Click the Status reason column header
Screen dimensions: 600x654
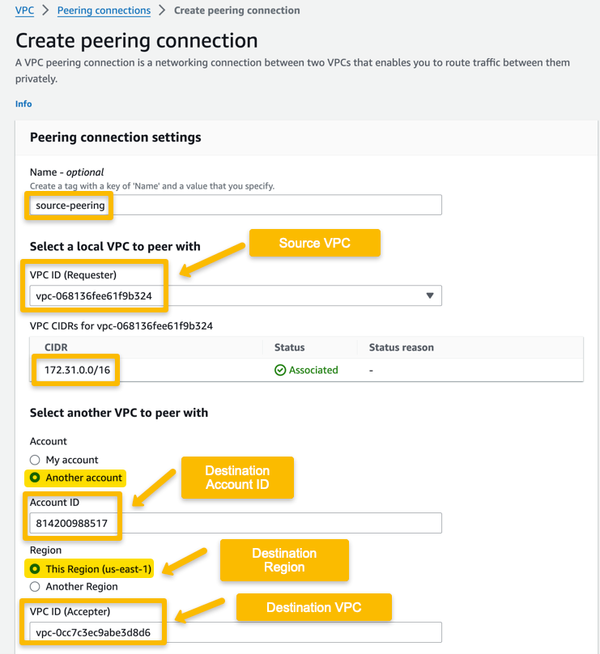(x=401, y=348)
